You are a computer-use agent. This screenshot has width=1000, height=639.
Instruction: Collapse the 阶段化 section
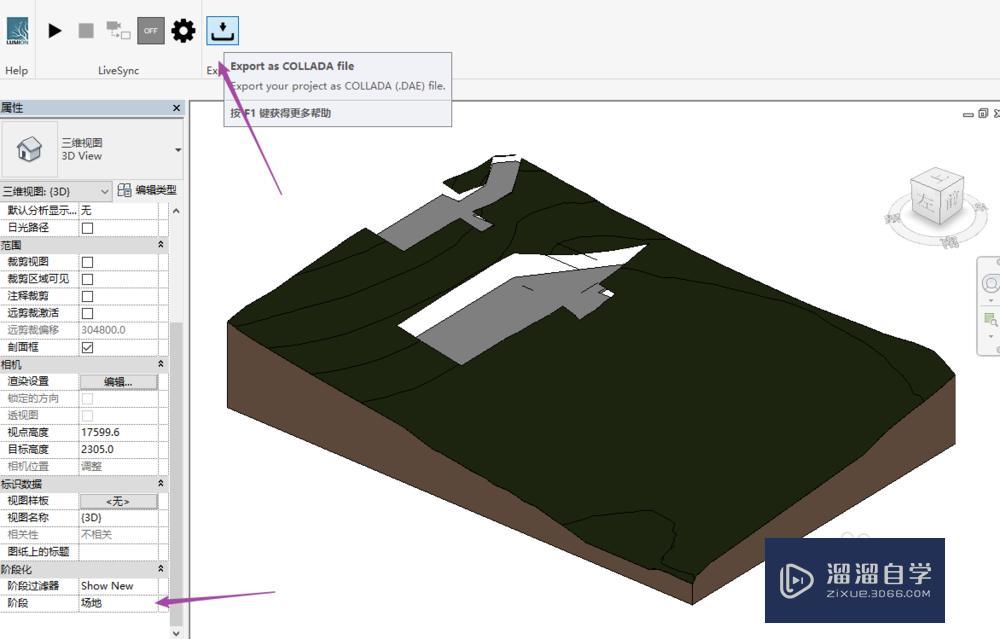161,569
